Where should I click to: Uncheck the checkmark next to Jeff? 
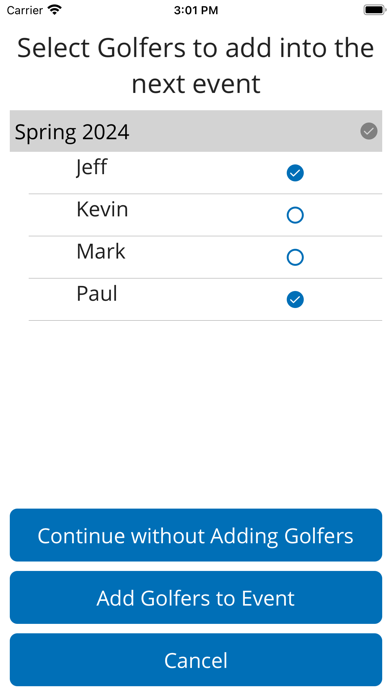click(295, 173)
